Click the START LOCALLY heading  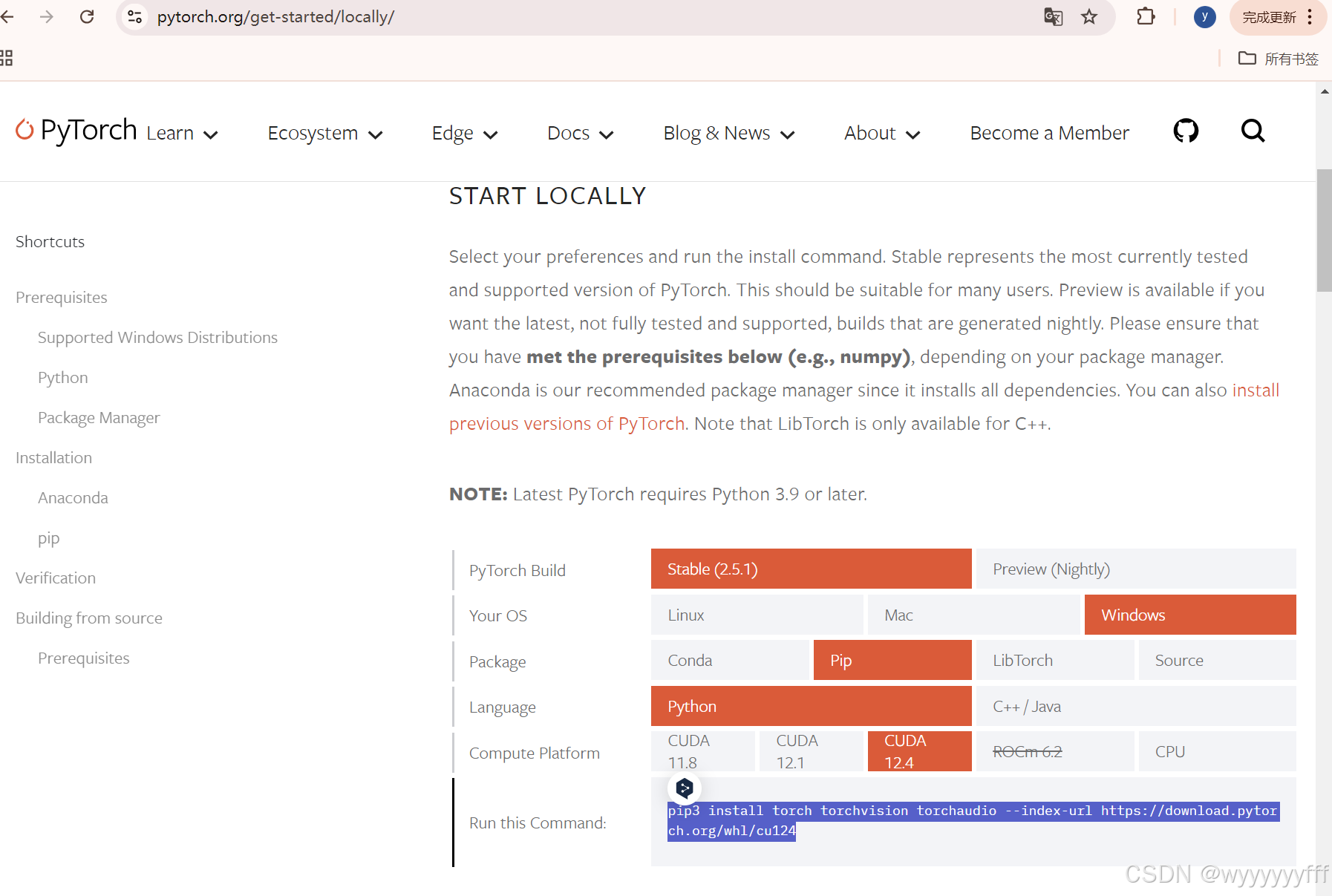548,196
